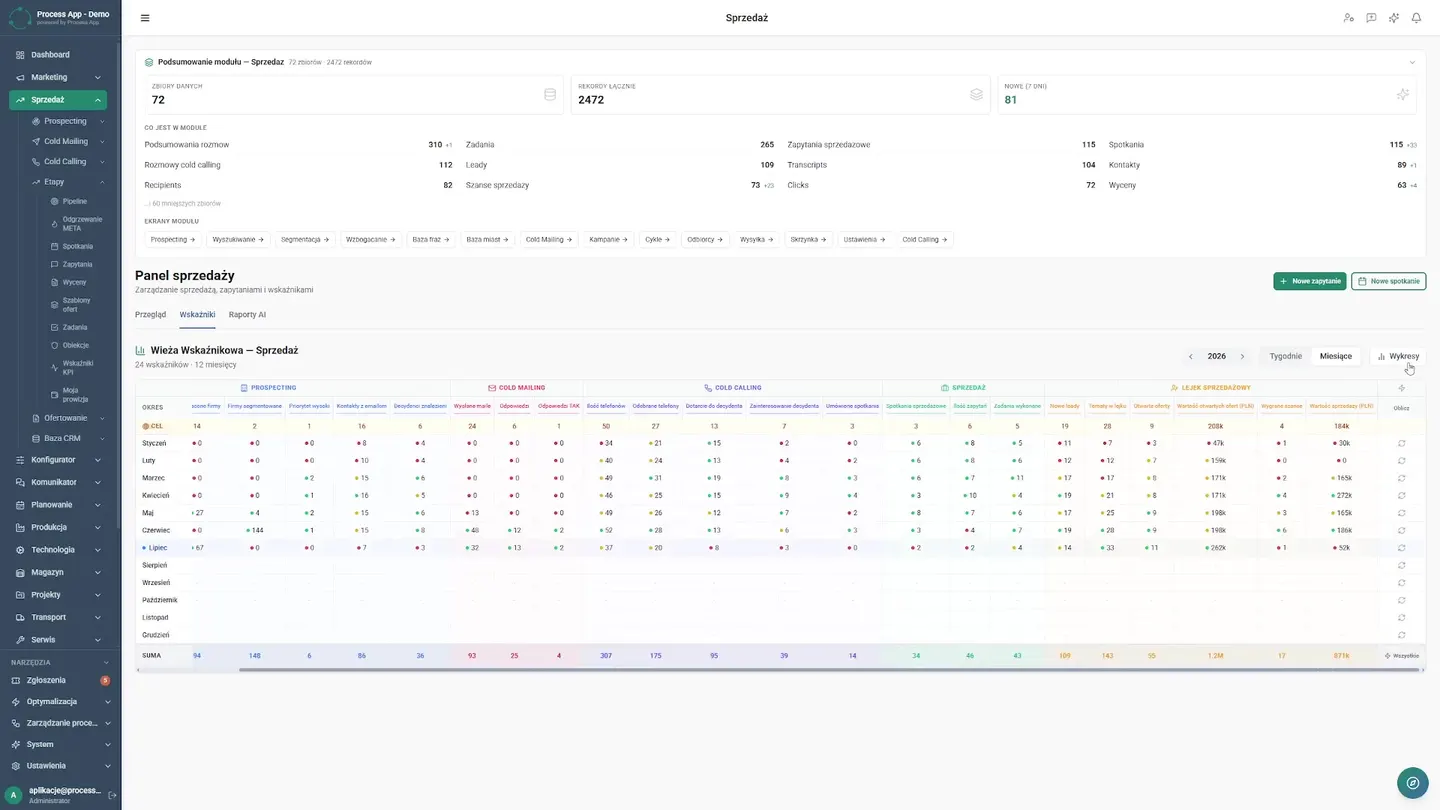Expand the Marketing menu chevron
The image size is (1440, 810).
coord(98,77)
